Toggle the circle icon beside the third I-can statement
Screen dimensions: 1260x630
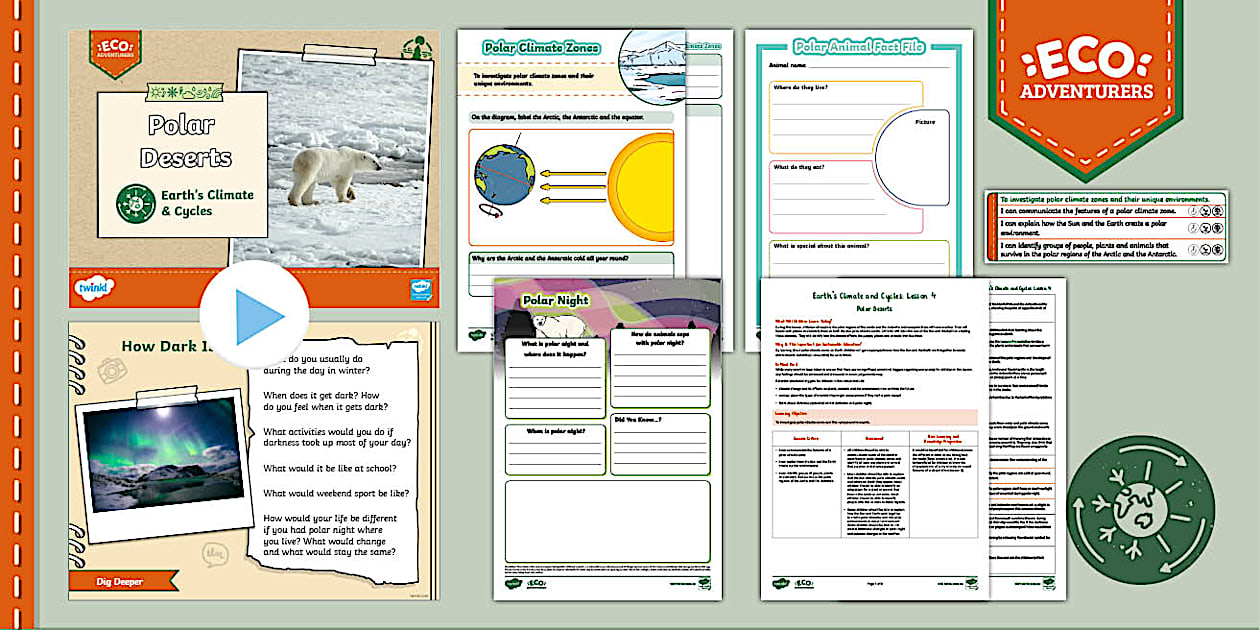pos(1218,248)
